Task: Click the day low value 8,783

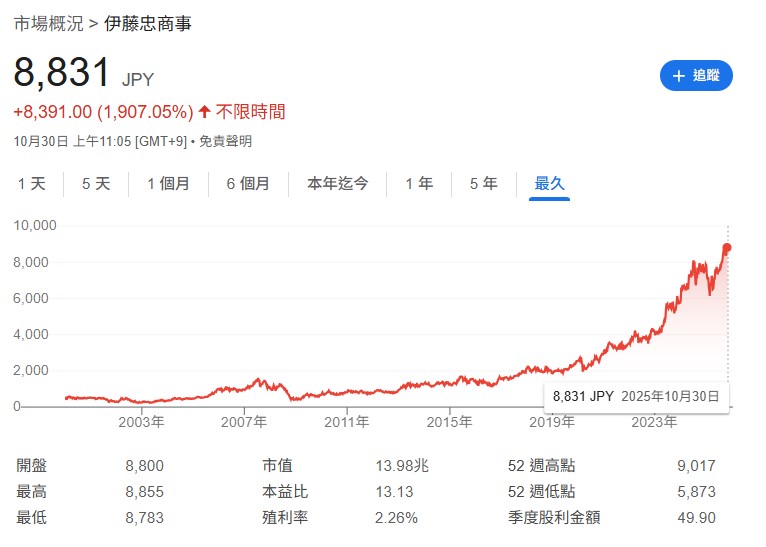Action: tap(145, 518)
